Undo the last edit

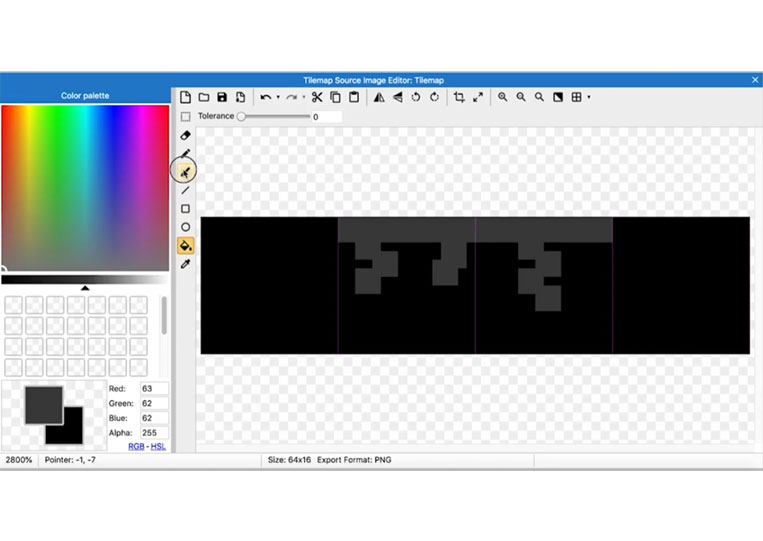pyautogui.click(x=265, y=97)
